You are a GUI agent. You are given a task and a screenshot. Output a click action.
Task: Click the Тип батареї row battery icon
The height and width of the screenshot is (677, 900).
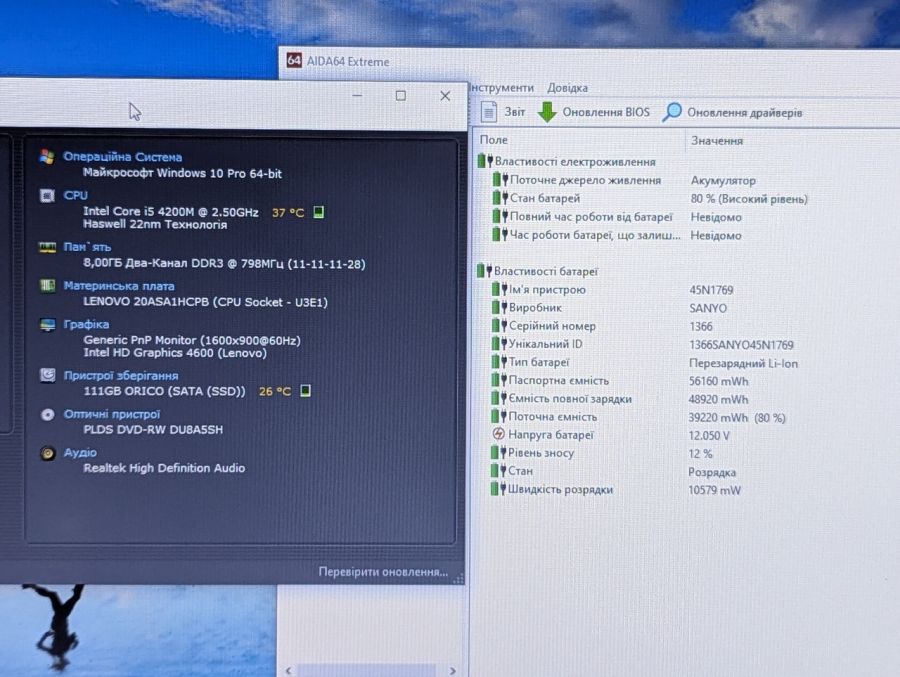tap(499, 362)
